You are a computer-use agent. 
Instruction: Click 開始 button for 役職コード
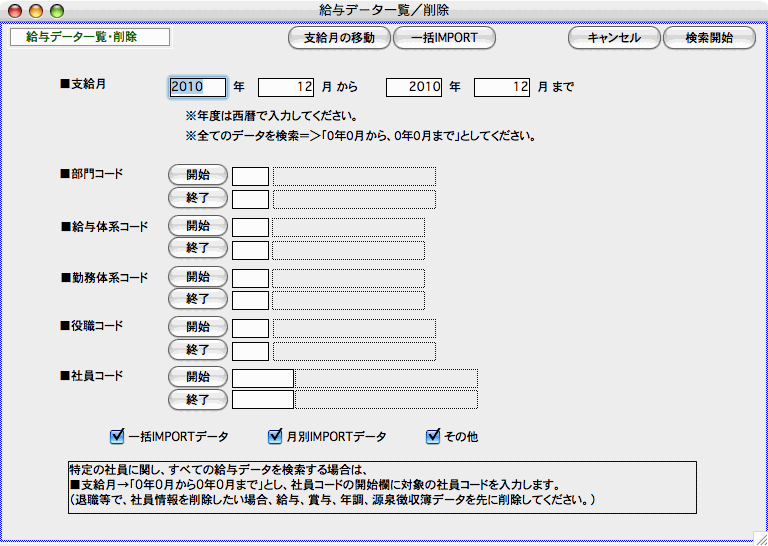pyautogui.click(x=197, y=327)
